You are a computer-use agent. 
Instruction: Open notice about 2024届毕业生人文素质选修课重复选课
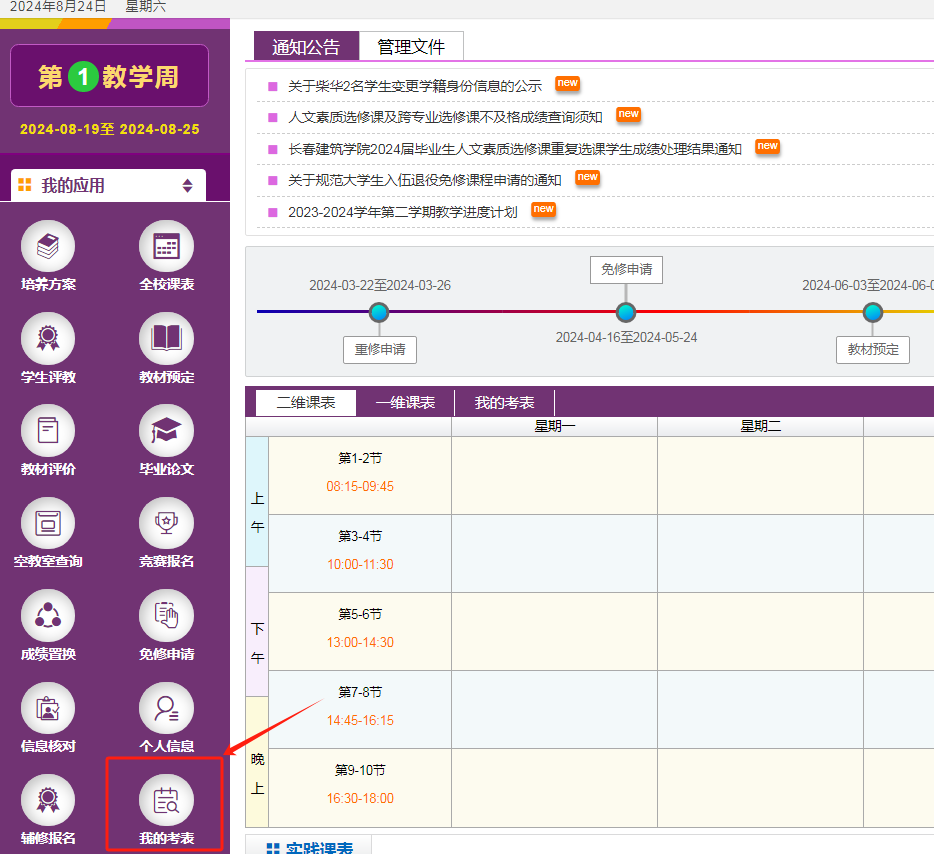pyautogui.click(x=515, y=149)
